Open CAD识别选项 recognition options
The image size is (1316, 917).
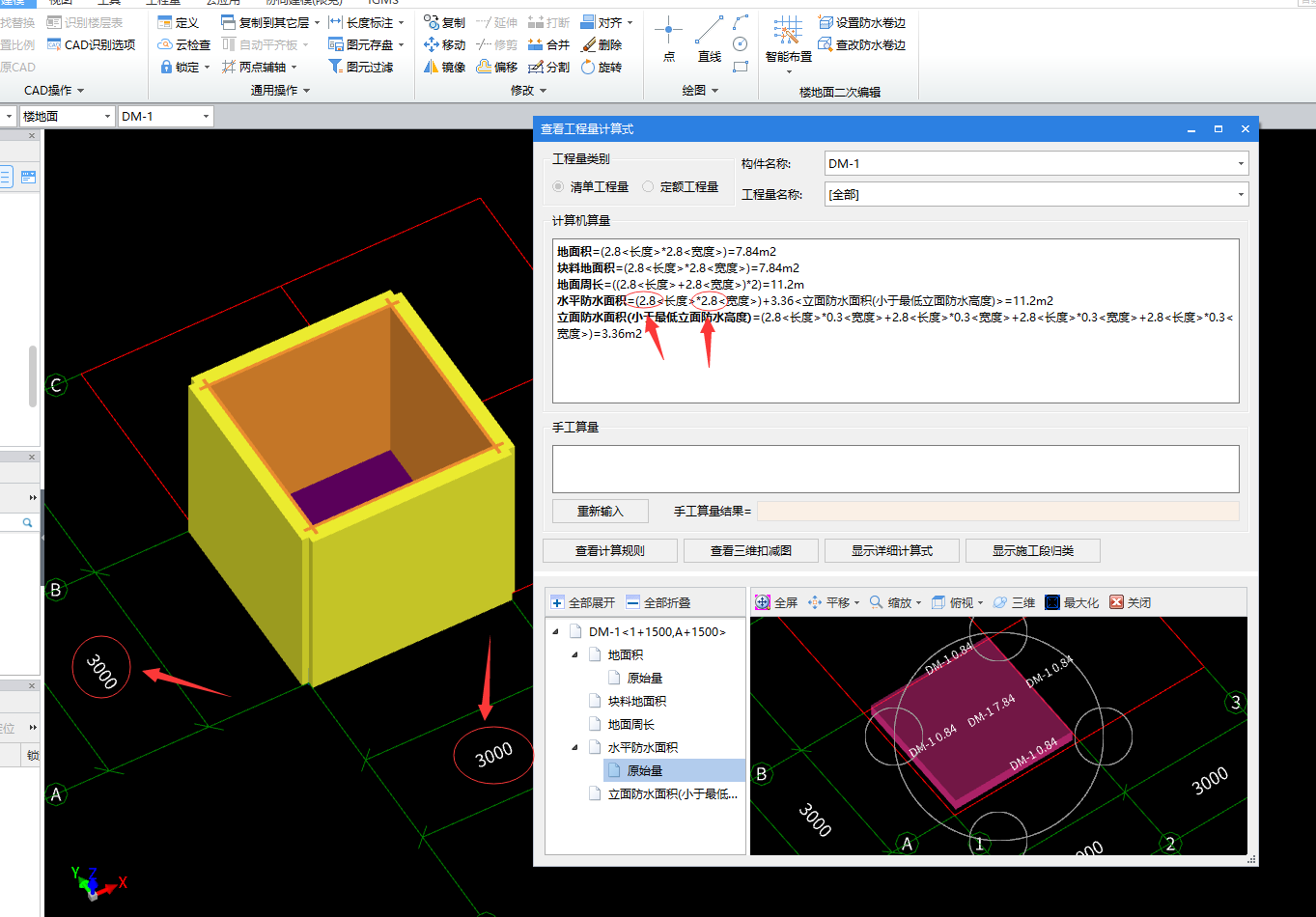pyautogui.click(x=91, y=44)
